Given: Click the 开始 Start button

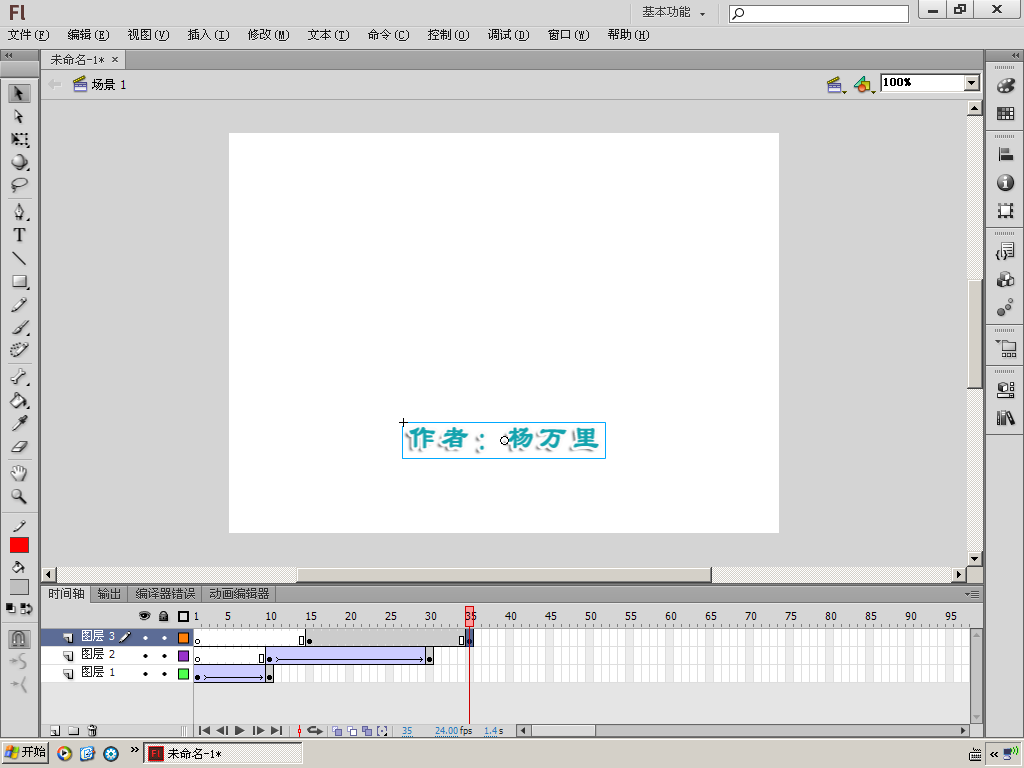Looking at the screenshot, I should pos(25,752).
